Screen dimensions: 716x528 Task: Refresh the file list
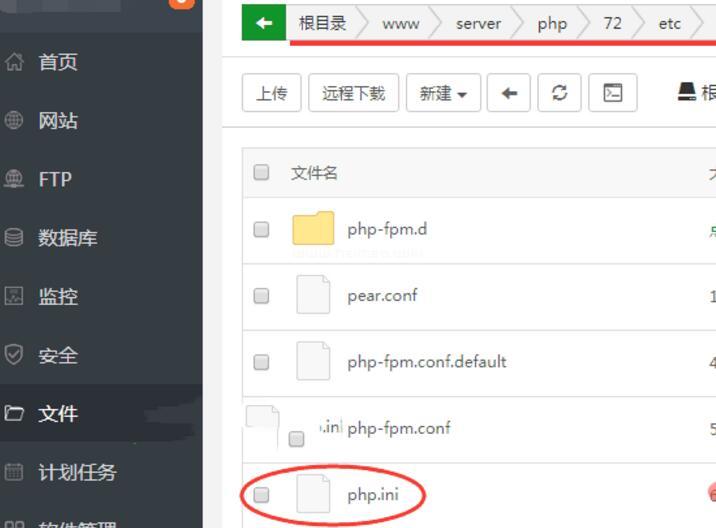(x=559, y=93)
